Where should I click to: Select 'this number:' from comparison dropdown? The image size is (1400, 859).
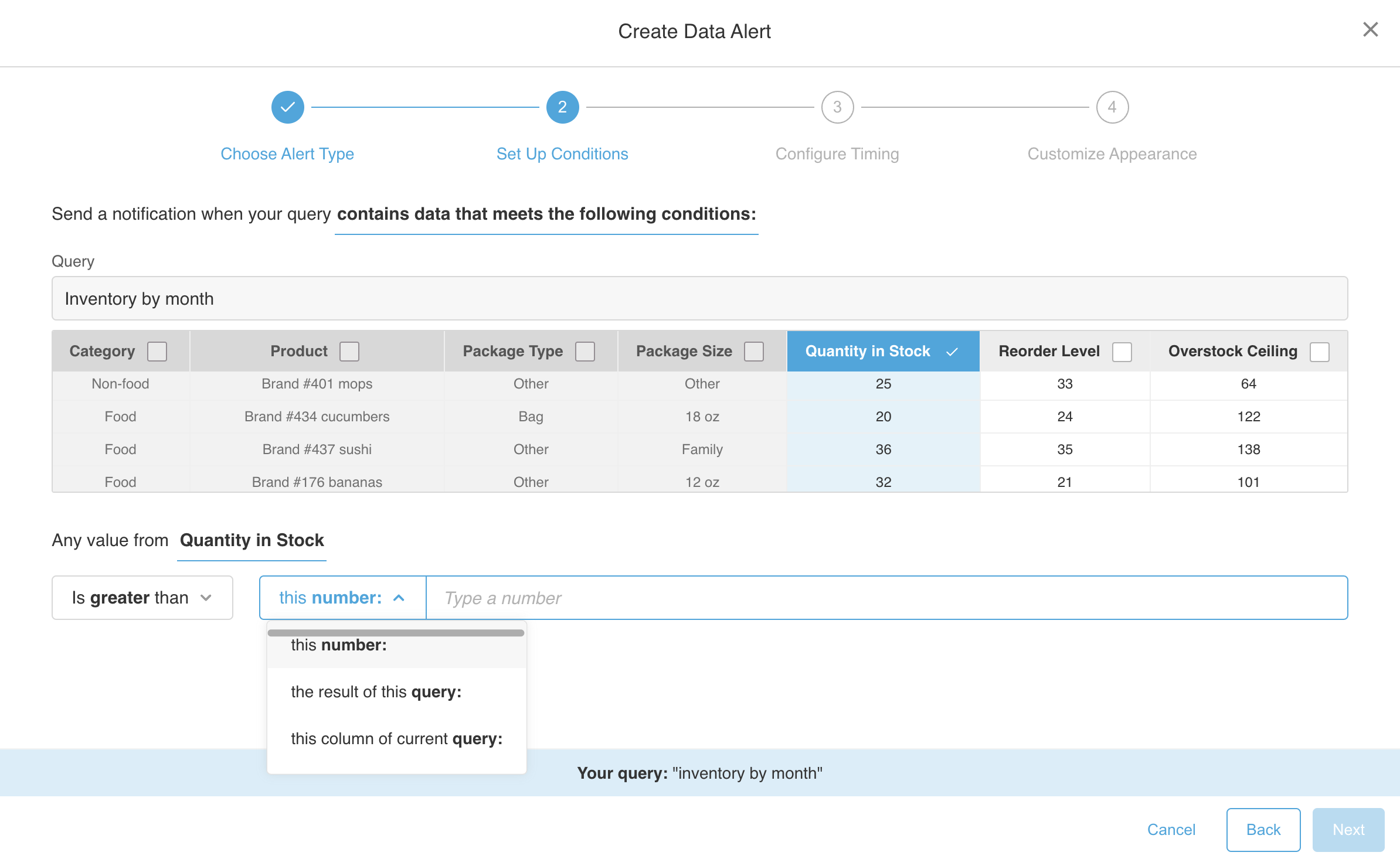338,645
